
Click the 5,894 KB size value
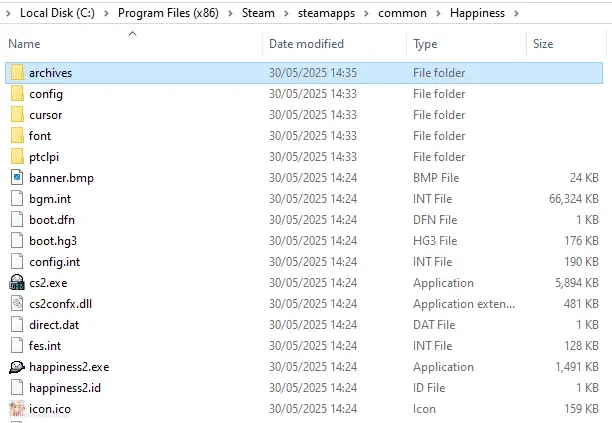point(577,283)
